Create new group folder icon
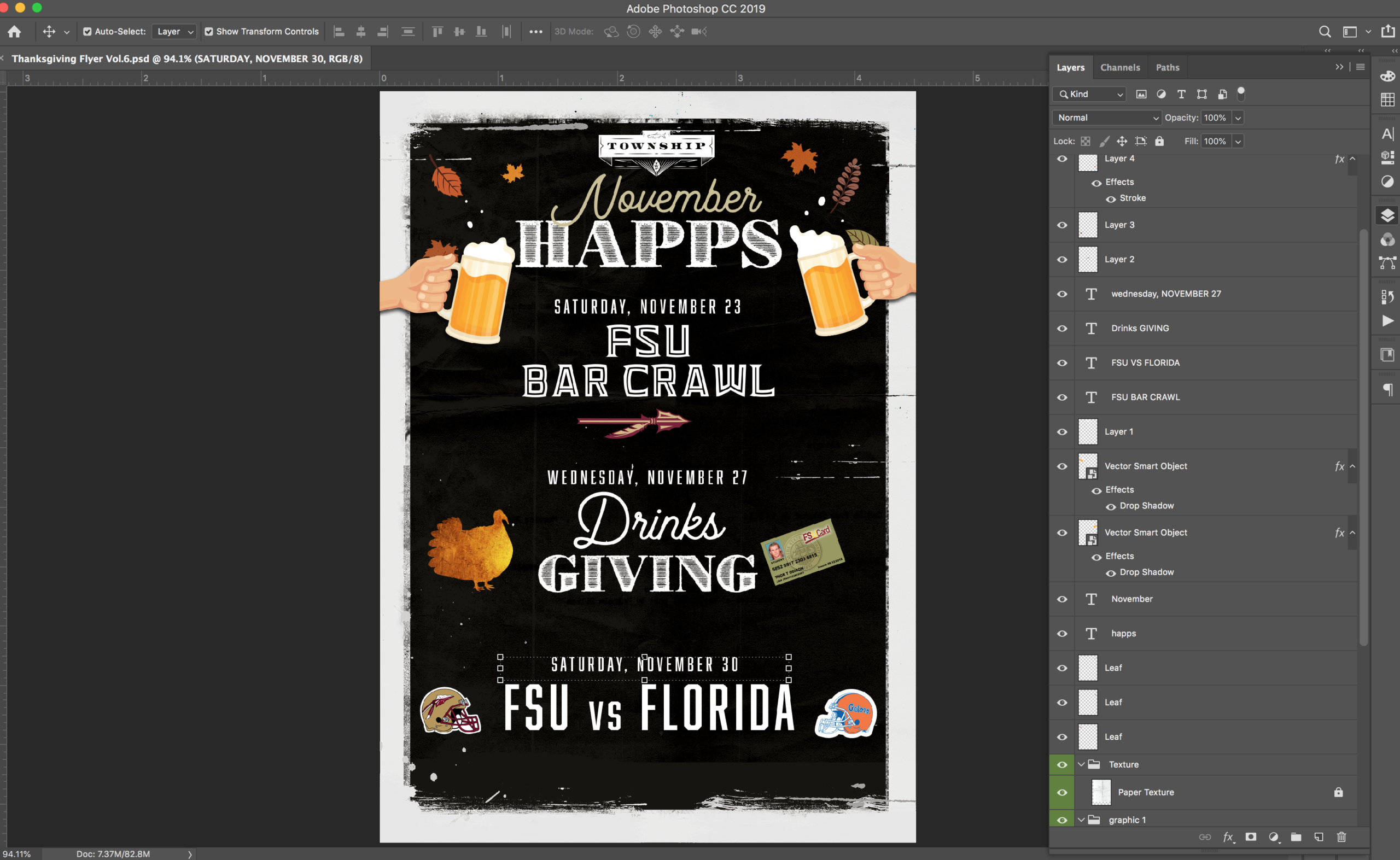This screenshot has height=860, width=1400. point(1296,836)
